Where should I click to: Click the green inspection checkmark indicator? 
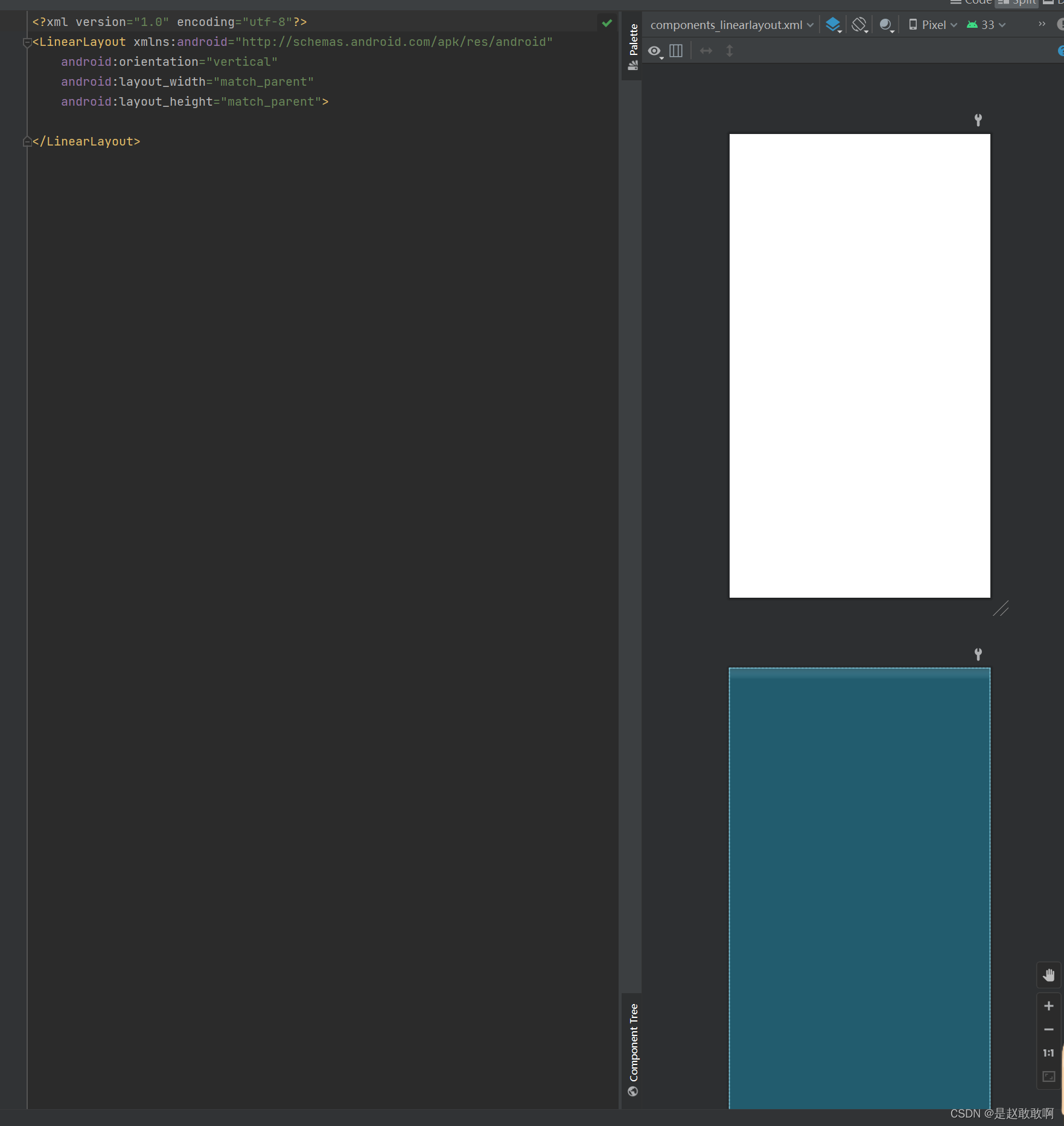pos(607,23)
